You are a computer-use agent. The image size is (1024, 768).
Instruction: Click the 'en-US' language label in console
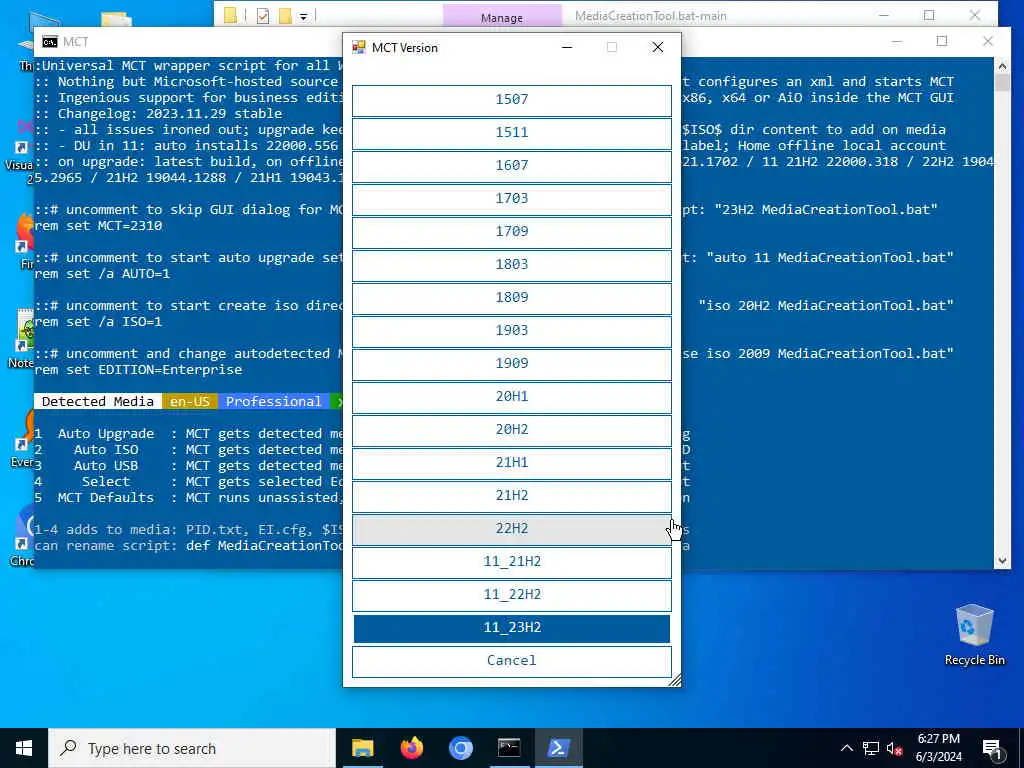189,402
